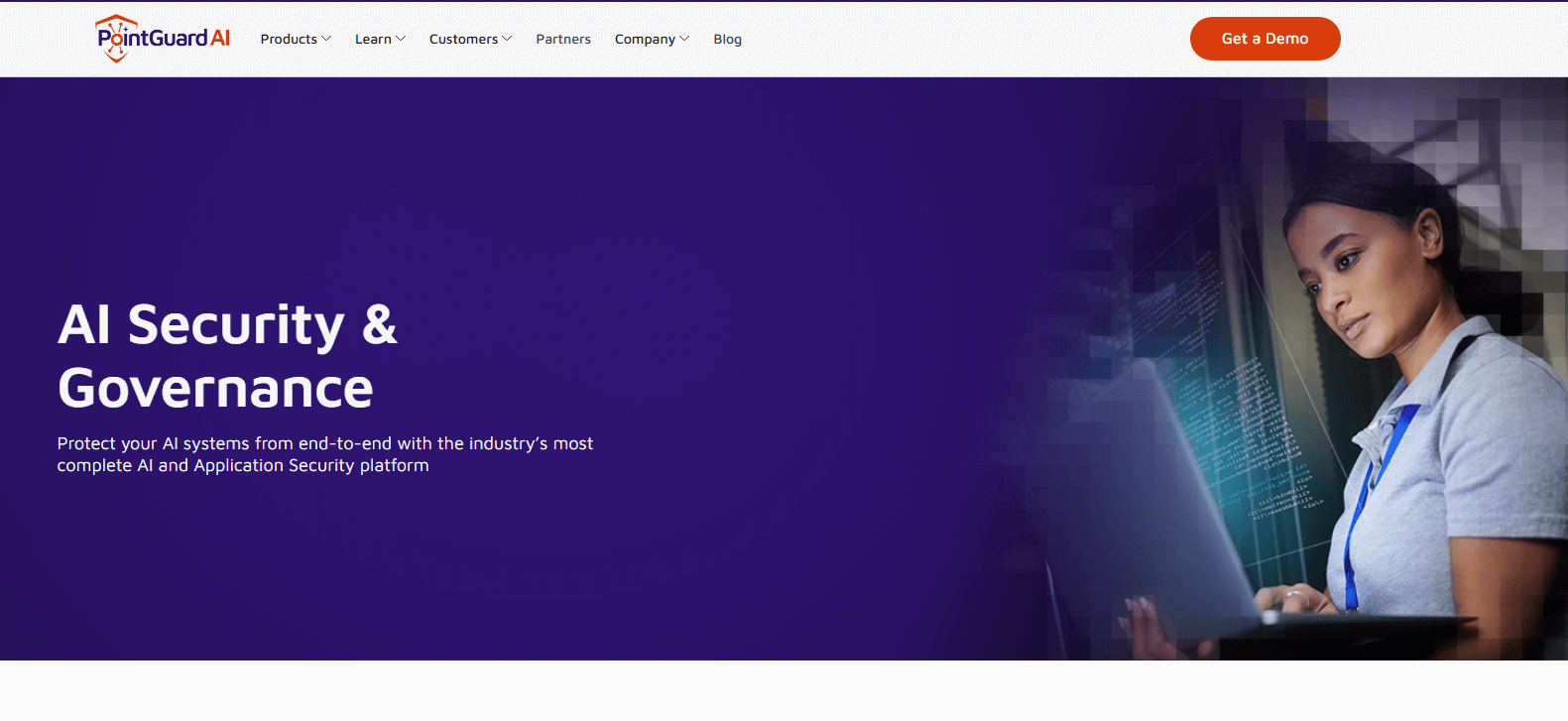The height and width of the screenshot is (721, 1568).
Task: Click the word 'Governance' in the hero heading
Action: tap(215, 388)
